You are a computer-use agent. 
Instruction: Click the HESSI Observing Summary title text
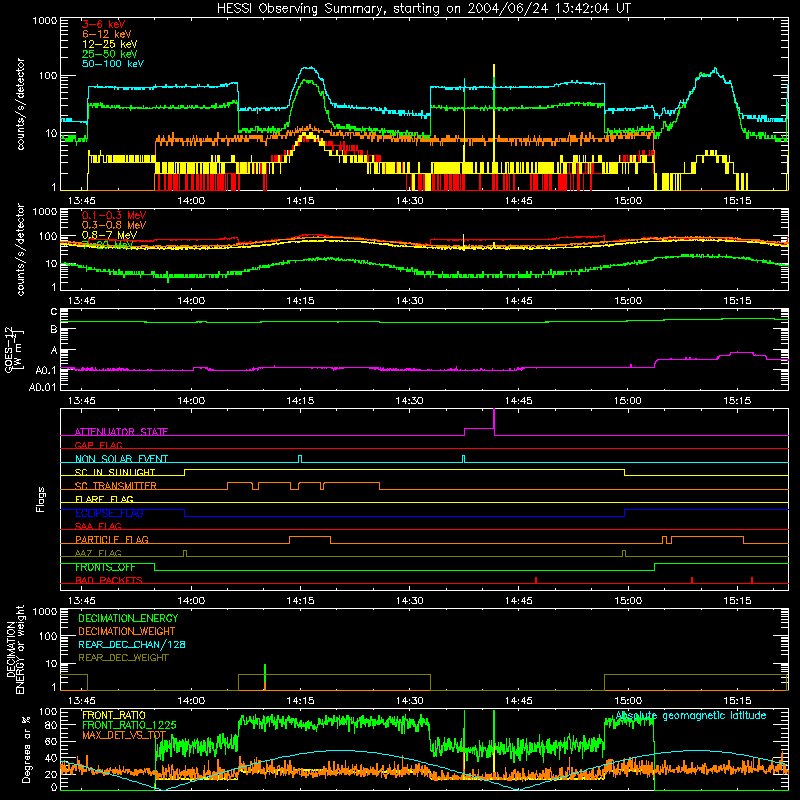click(x=423, y=9)
